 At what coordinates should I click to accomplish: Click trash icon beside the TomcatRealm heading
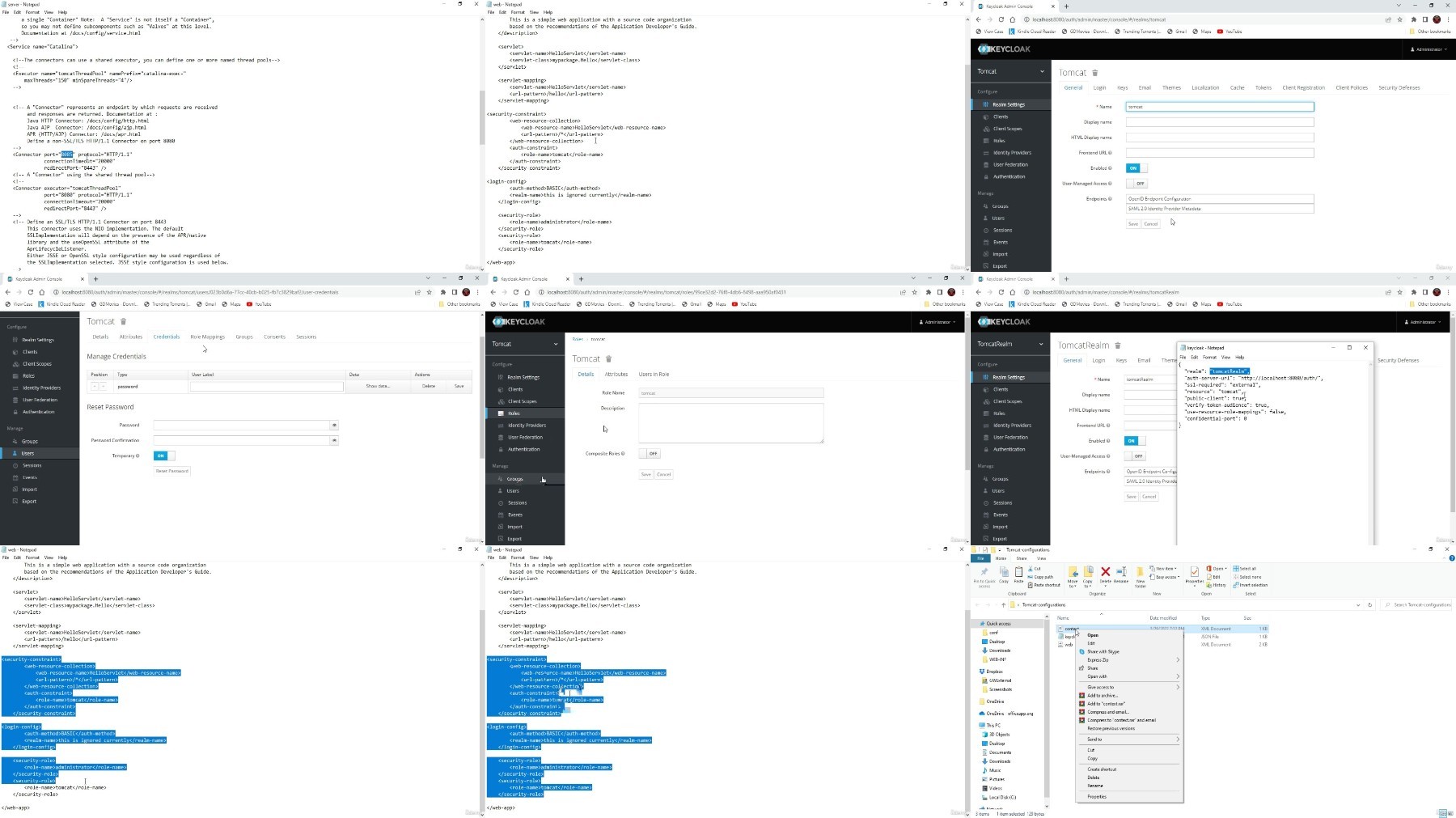click(1118, 345)
